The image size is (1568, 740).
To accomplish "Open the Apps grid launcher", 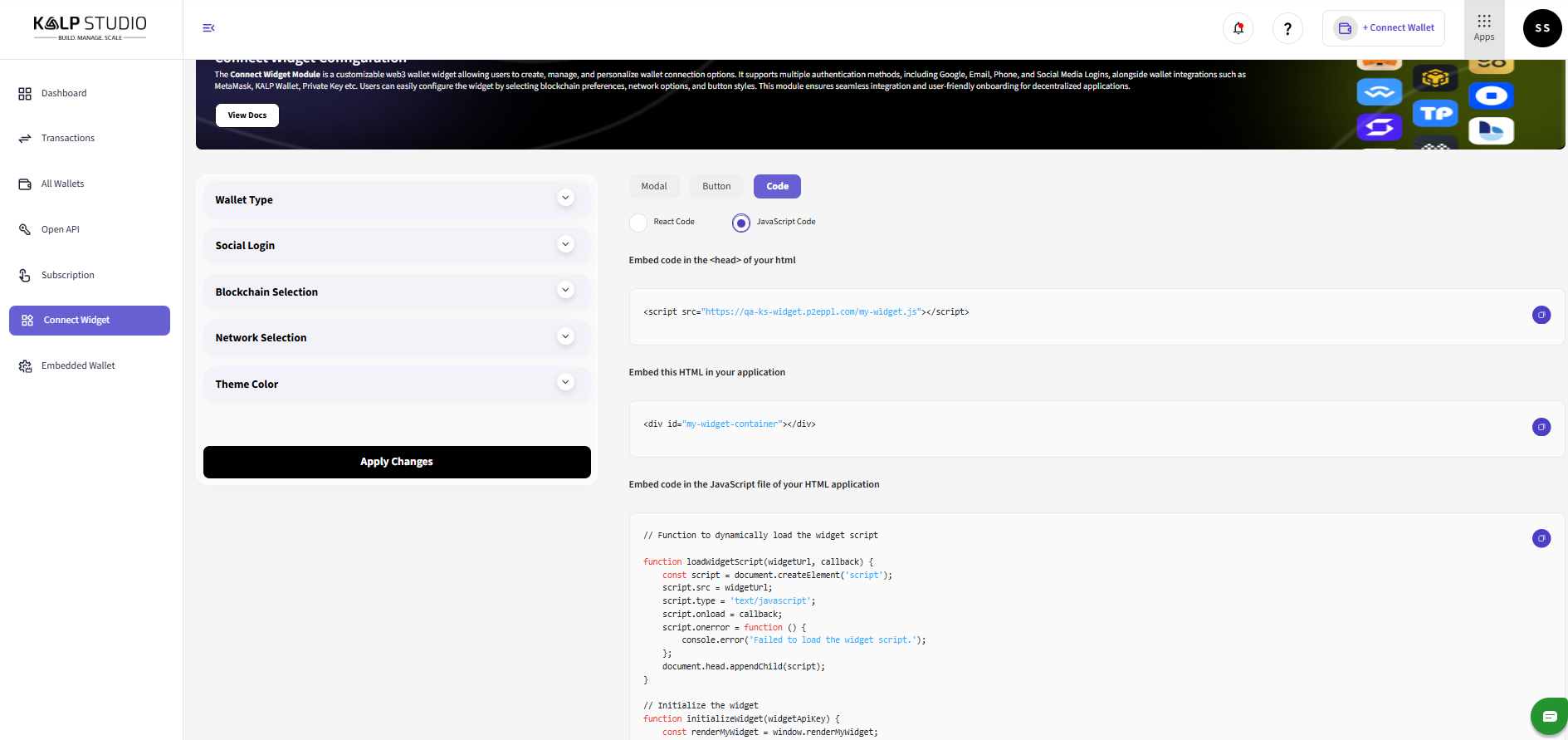I will [x=1484, y=27].
